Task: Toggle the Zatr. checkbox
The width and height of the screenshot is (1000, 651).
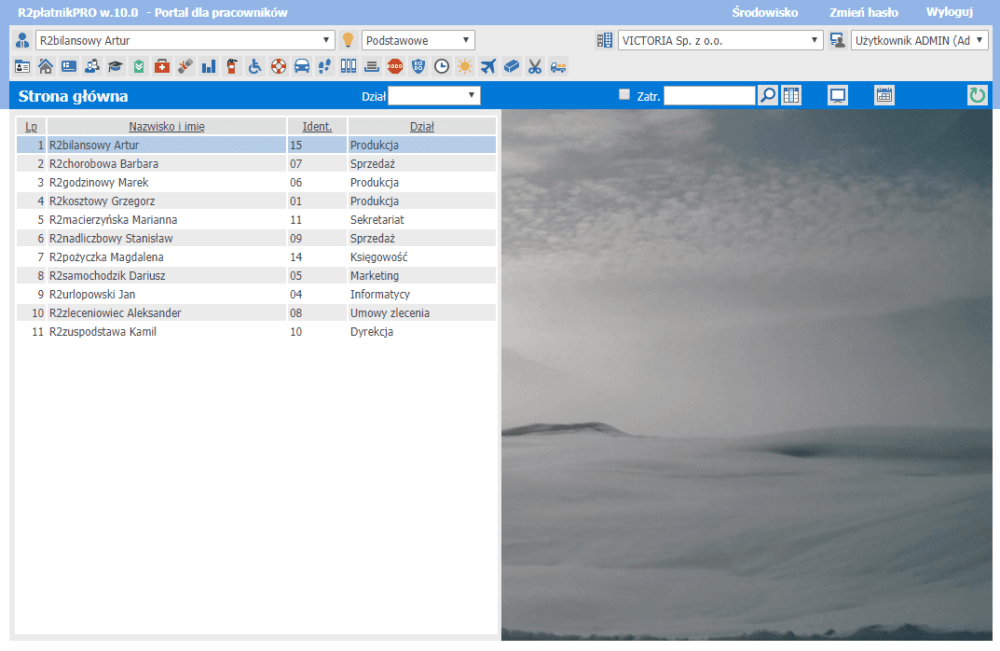Action: tap(624, 95)
